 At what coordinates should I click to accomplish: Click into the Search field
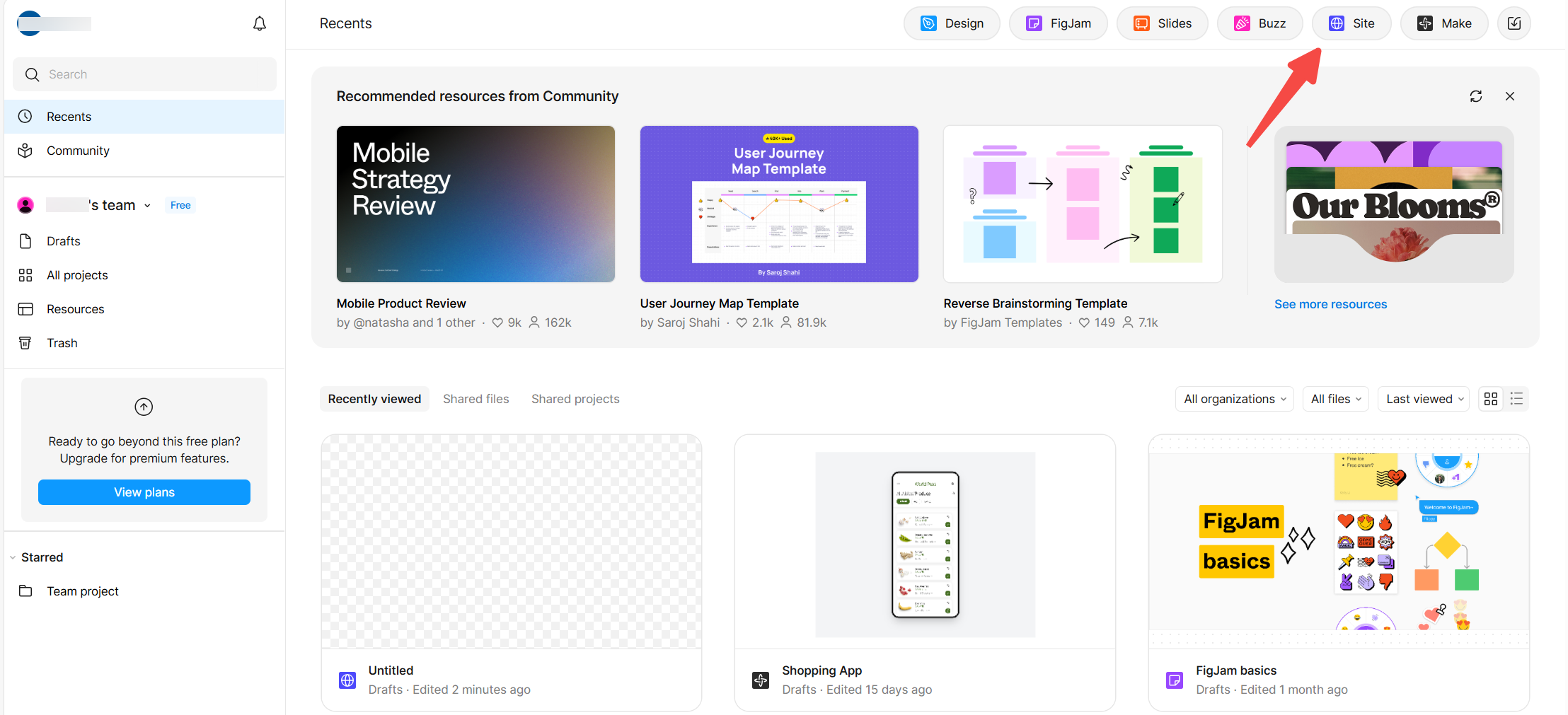(144, 74)
